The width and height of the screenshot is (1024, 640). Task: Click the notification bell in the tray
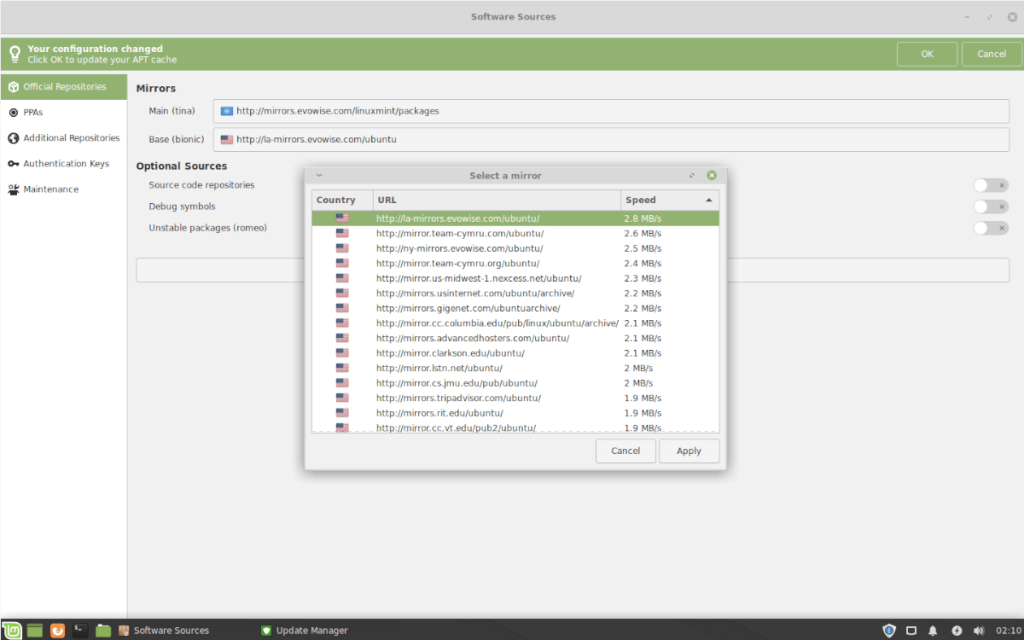coord(932,630)
